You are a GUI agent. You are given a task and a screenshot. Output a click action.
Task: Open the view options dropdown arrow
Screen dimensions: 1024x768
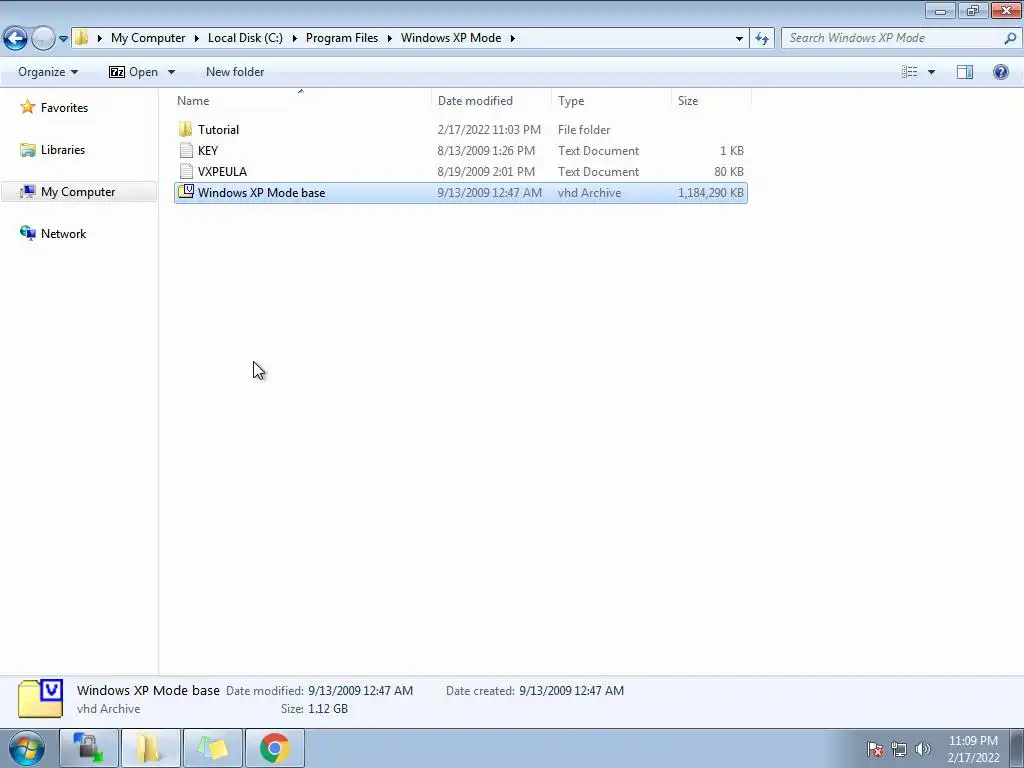click(x=931, y=72)
